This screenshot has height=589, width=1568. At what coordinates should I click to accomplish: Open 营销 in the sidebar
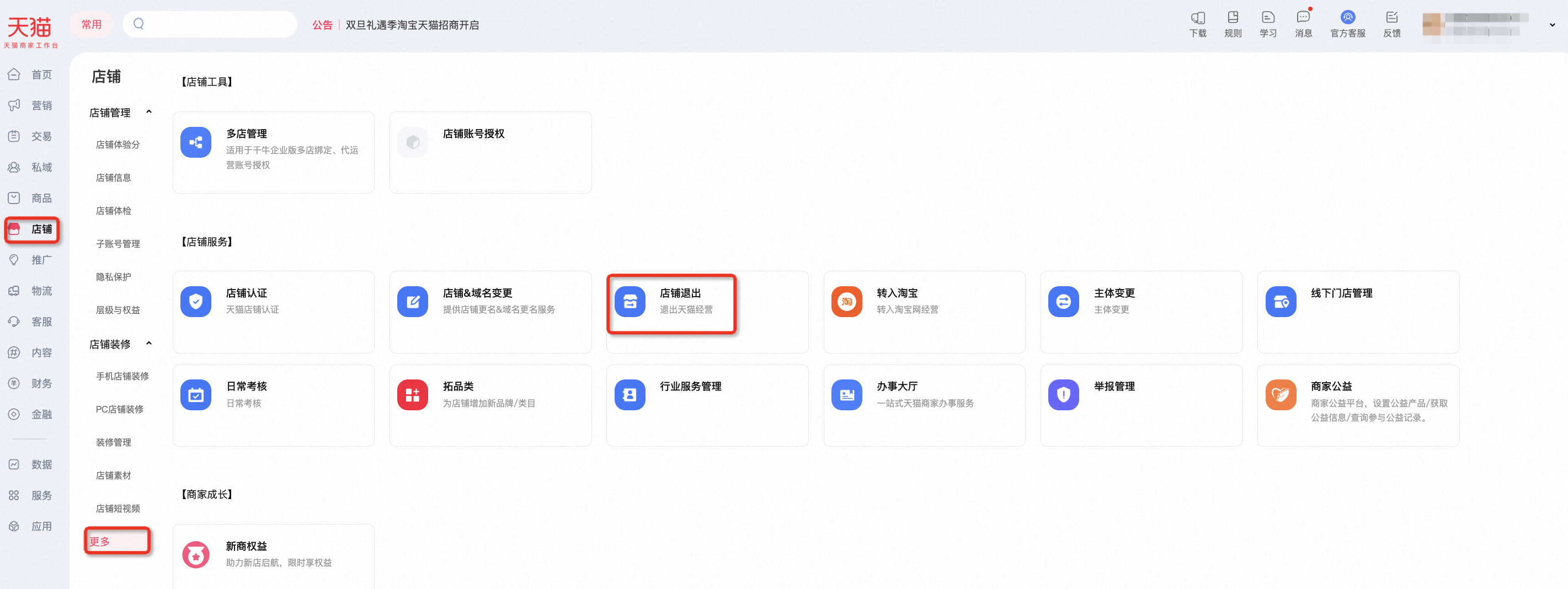[x=30, y=105]
